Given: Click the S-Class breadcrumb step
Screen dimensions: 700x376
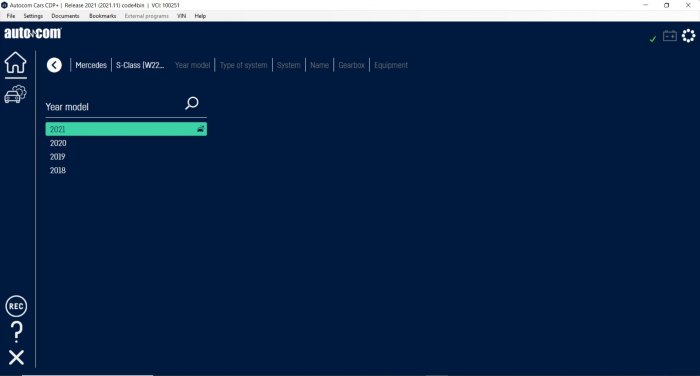Looking at the screenshot, I should click(140, 65).
